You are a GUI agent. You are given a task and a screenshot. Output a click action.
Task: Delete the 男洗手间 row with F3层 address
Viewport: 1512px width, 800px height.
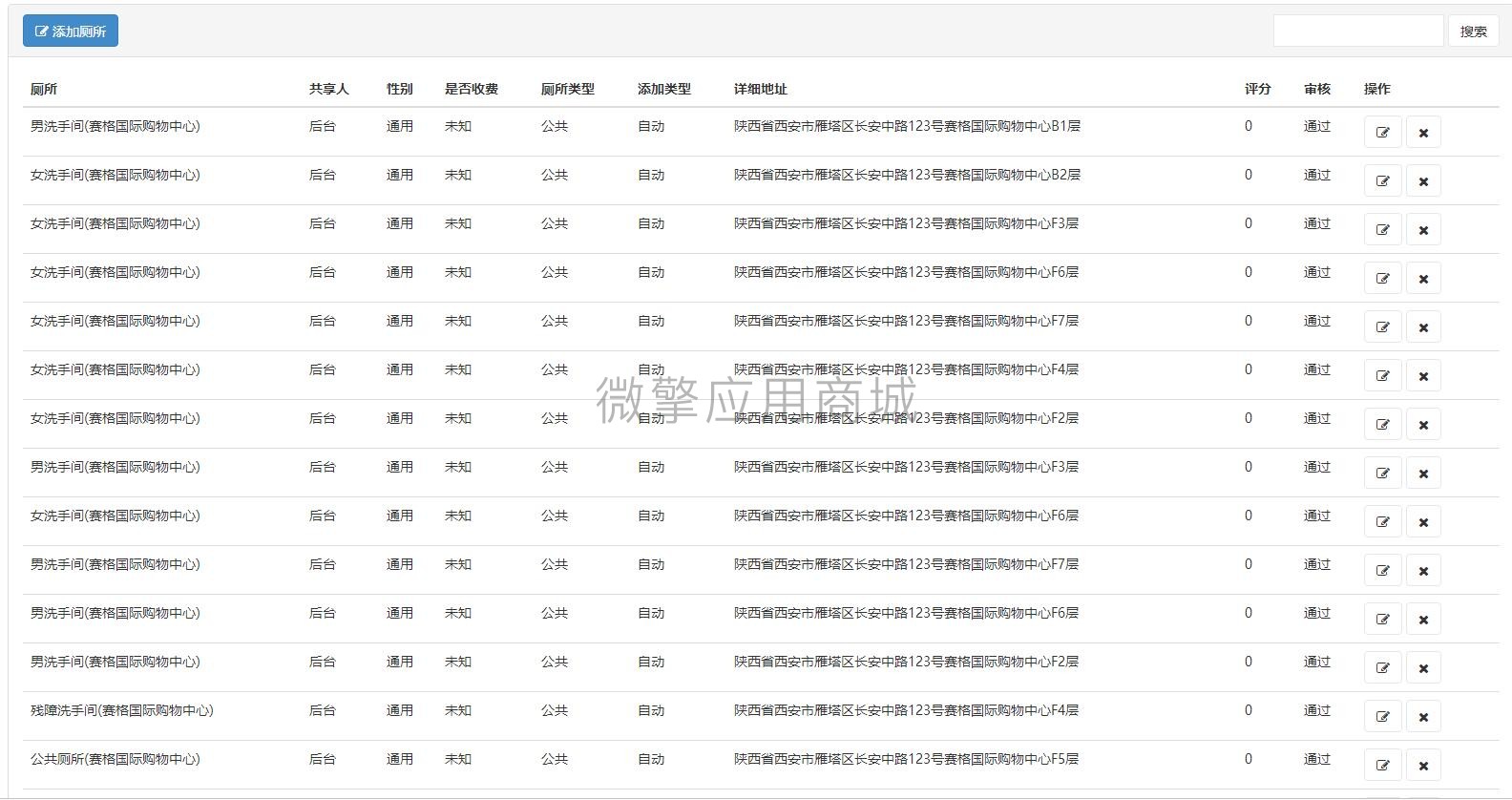point(1423,474)
